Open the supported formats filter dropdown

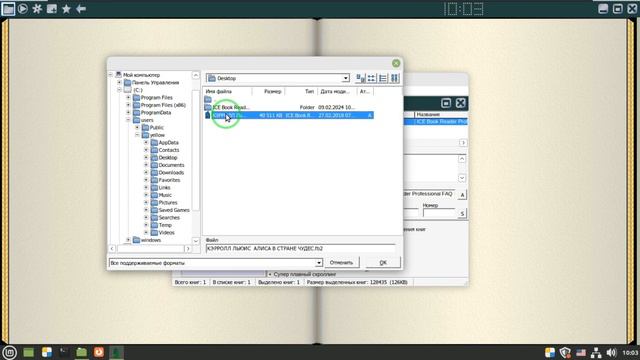318,263
